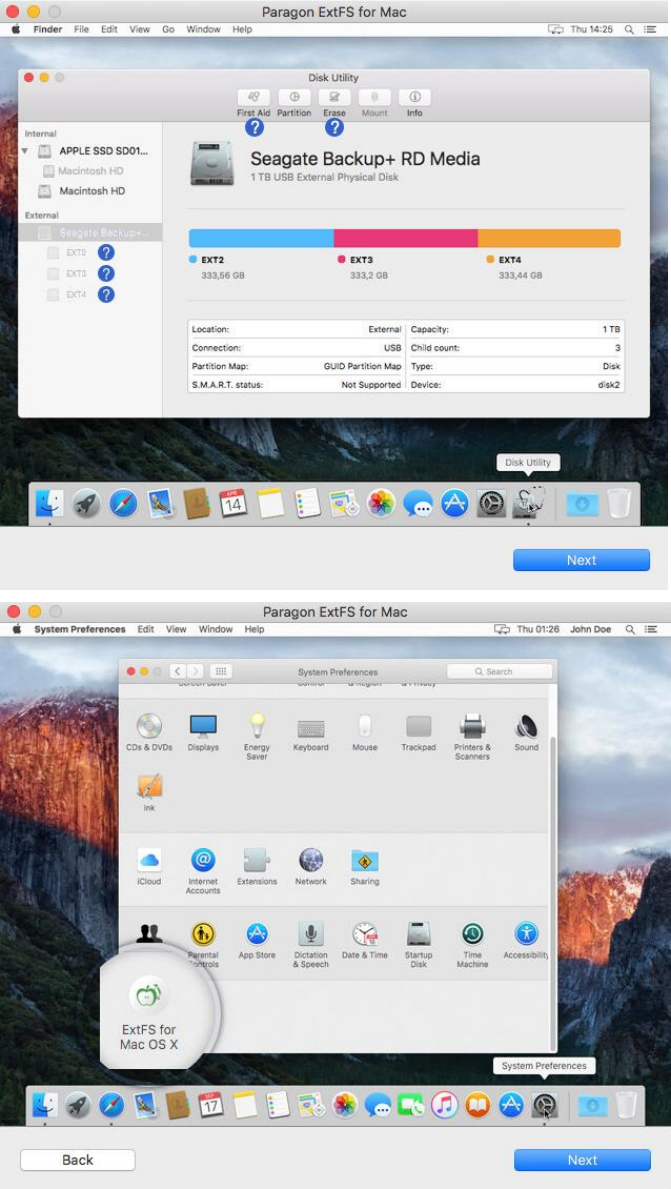Open the Sound preference pane
This screenshot has width=671, height=1189.
526,726
